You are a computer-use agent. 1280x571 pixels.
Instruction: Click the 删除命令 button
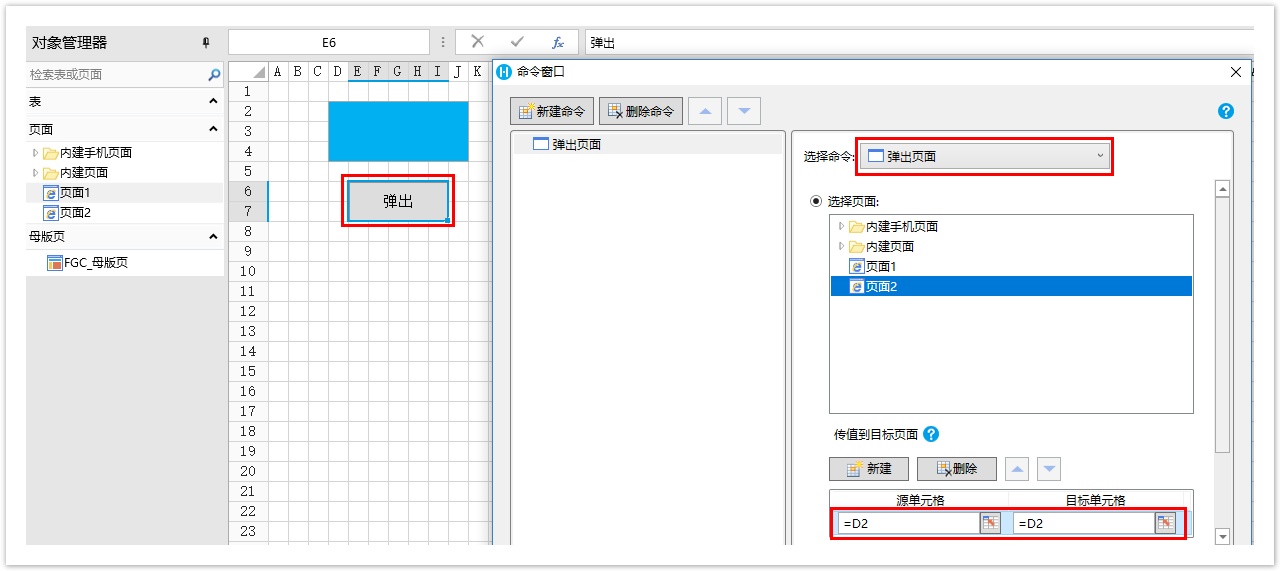coord(640,111)
